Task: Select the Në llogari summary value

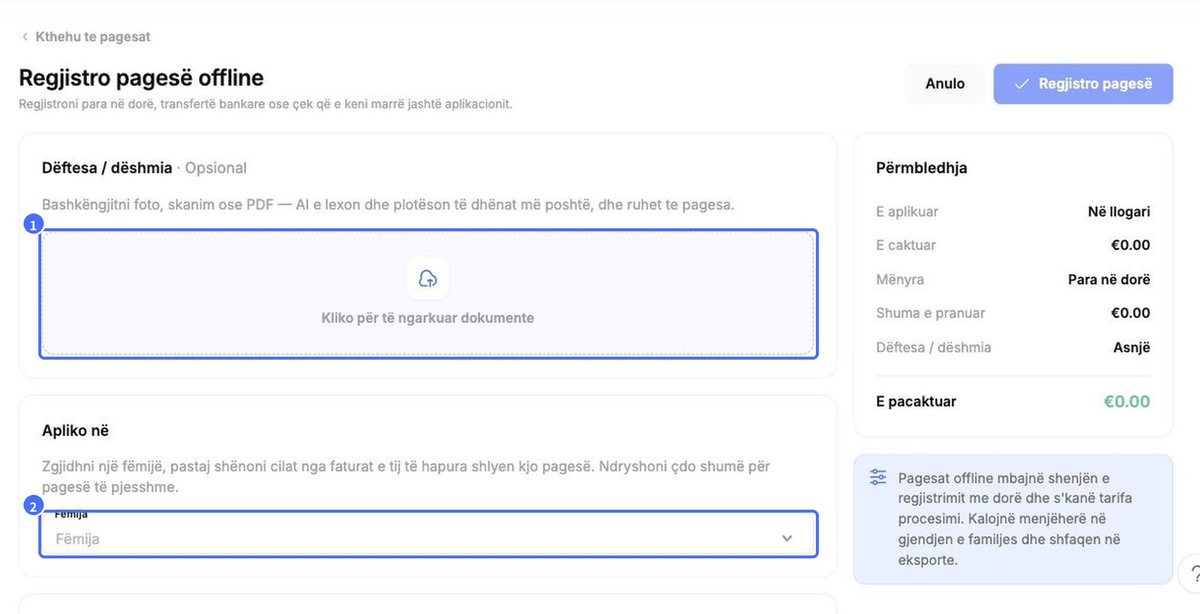Action: (1119, 212)
